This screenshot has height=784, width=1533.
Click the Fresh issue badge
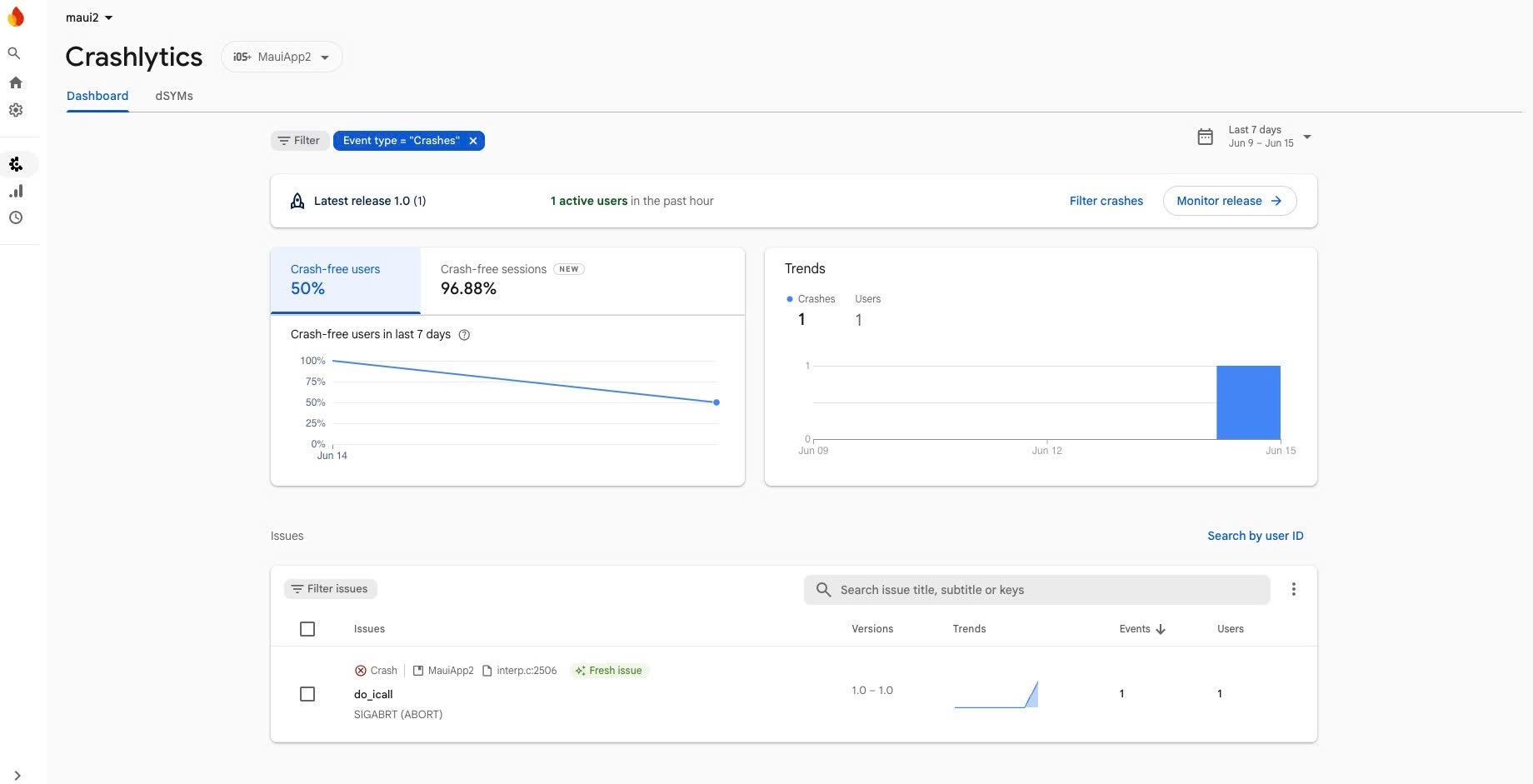coord(609,671)
